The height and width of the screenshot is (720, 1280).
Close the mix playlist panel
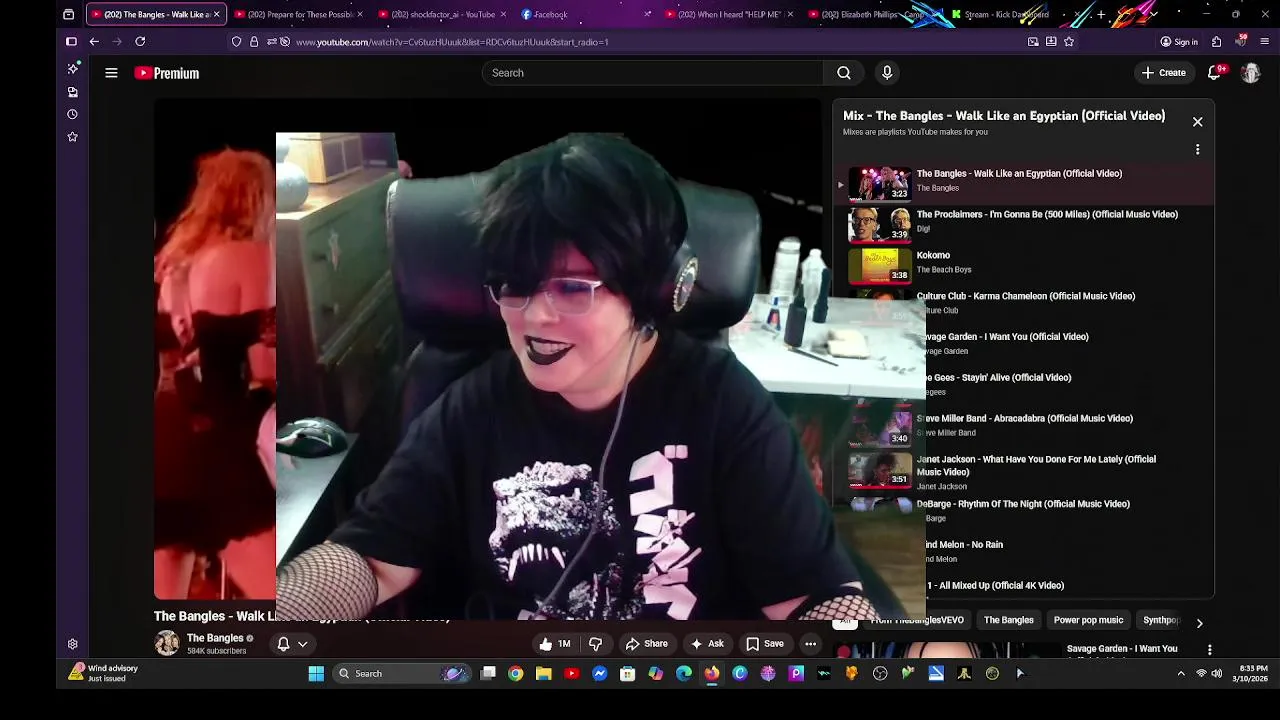1197,122
